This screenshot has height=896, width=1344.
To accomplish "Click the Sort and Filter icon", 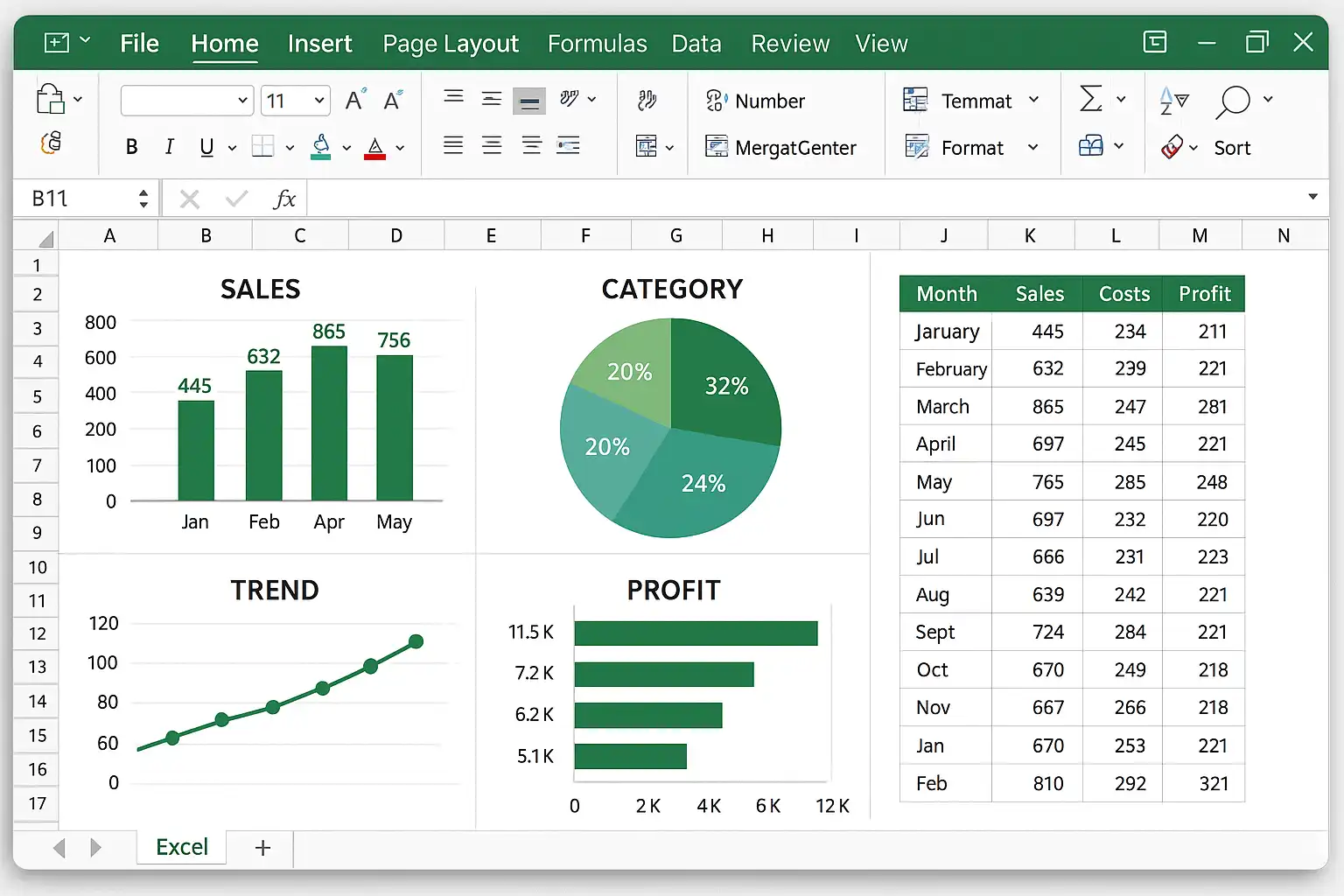I will pyautogui.click(x=1173, y=101).
